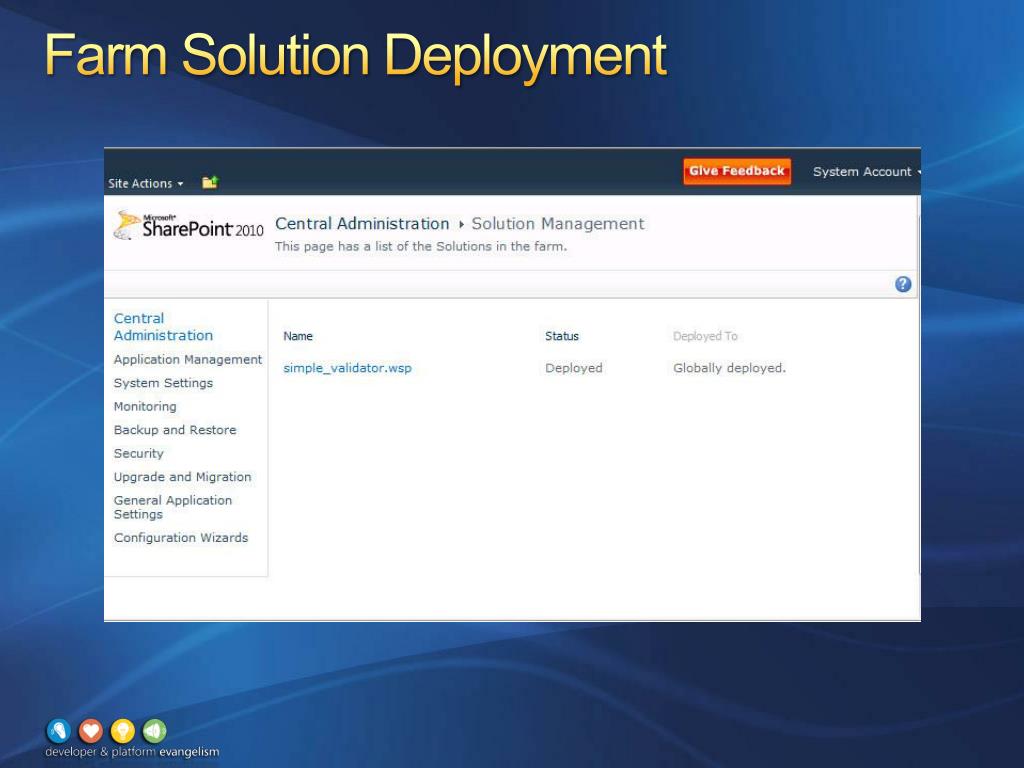1024x768 pixels.
Task: Open Central Administration breadcrumb link
Action: pyautogui.click(x=362, y=224)
